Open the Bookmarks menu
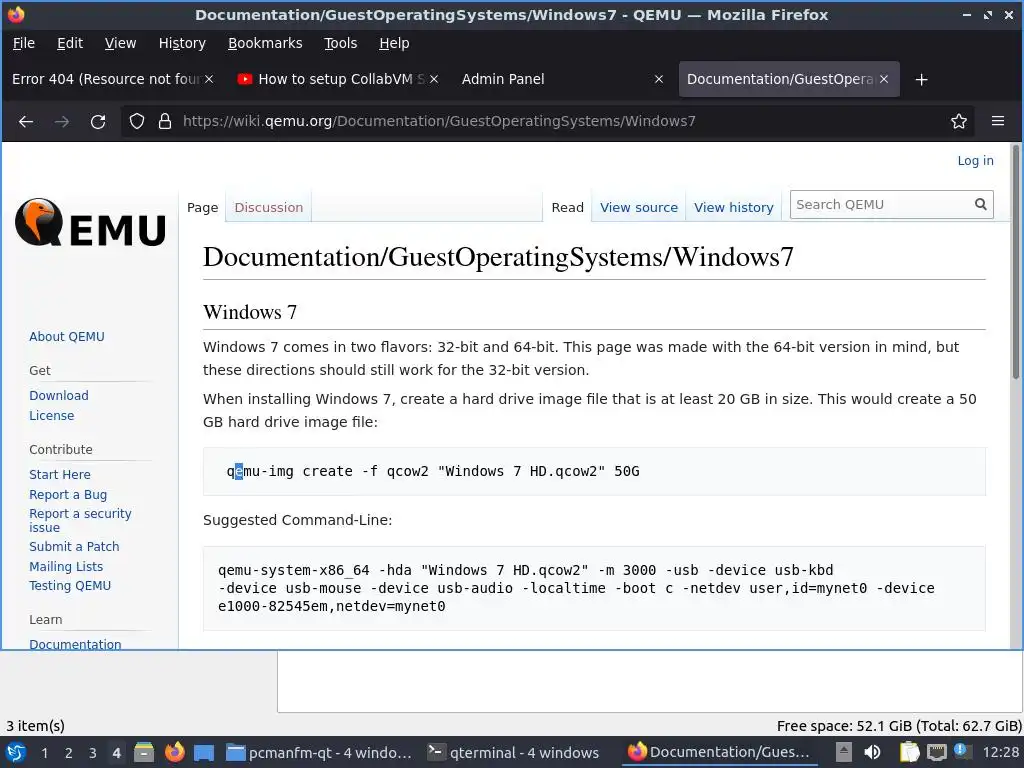 265,43
